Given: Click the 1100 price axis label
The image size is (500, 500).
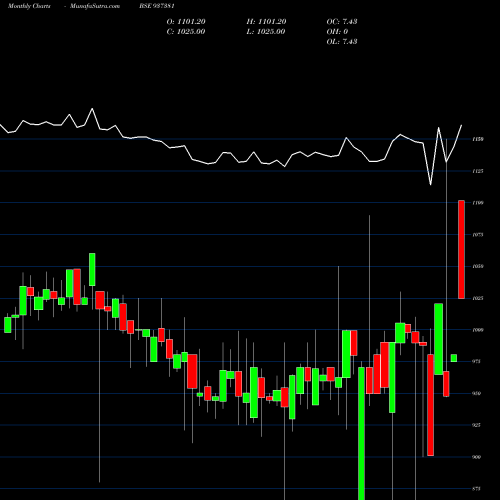Looking at the screenshot, I should coord(478,203).
